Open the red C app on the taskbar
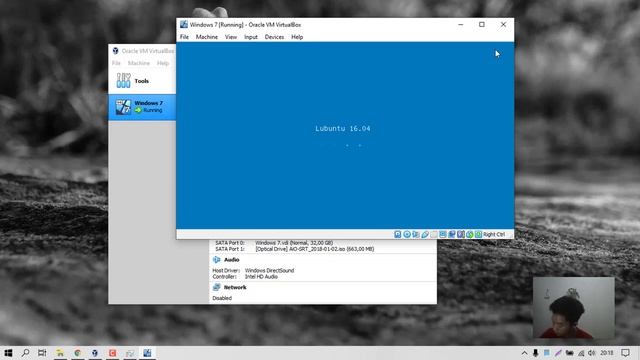640x360 pixels. pyautogui.click(x=112, y=353)
